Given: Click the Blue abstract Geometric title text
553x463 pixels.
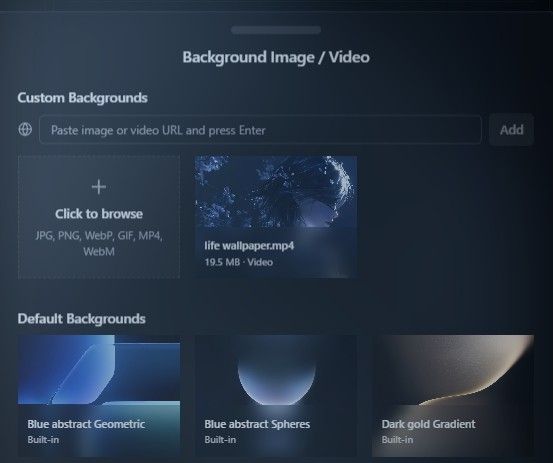Looking at the screenshot, I should (86, 424).
